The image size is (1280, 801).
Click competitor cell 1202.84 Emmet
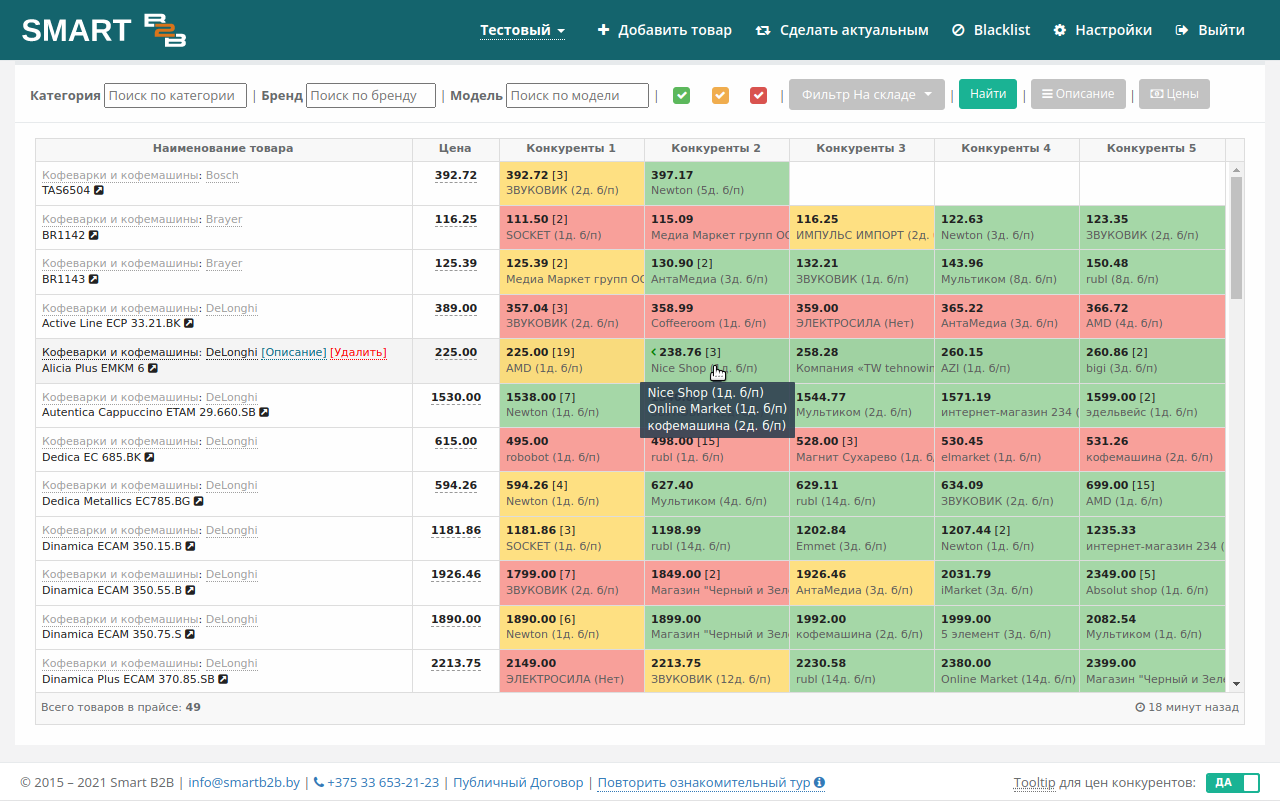(x=862, y=538)
